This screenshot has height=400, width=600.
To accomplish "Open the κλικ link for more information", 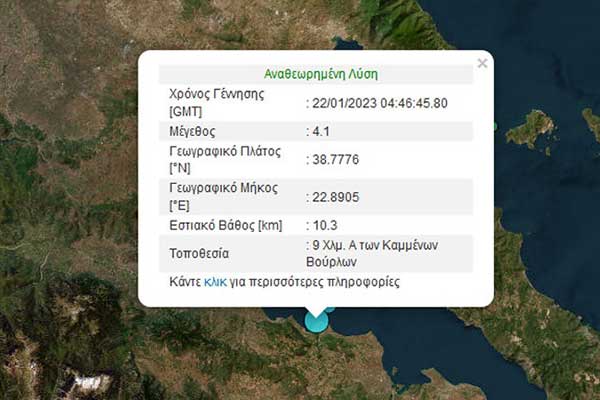I will tap(215, 282).
